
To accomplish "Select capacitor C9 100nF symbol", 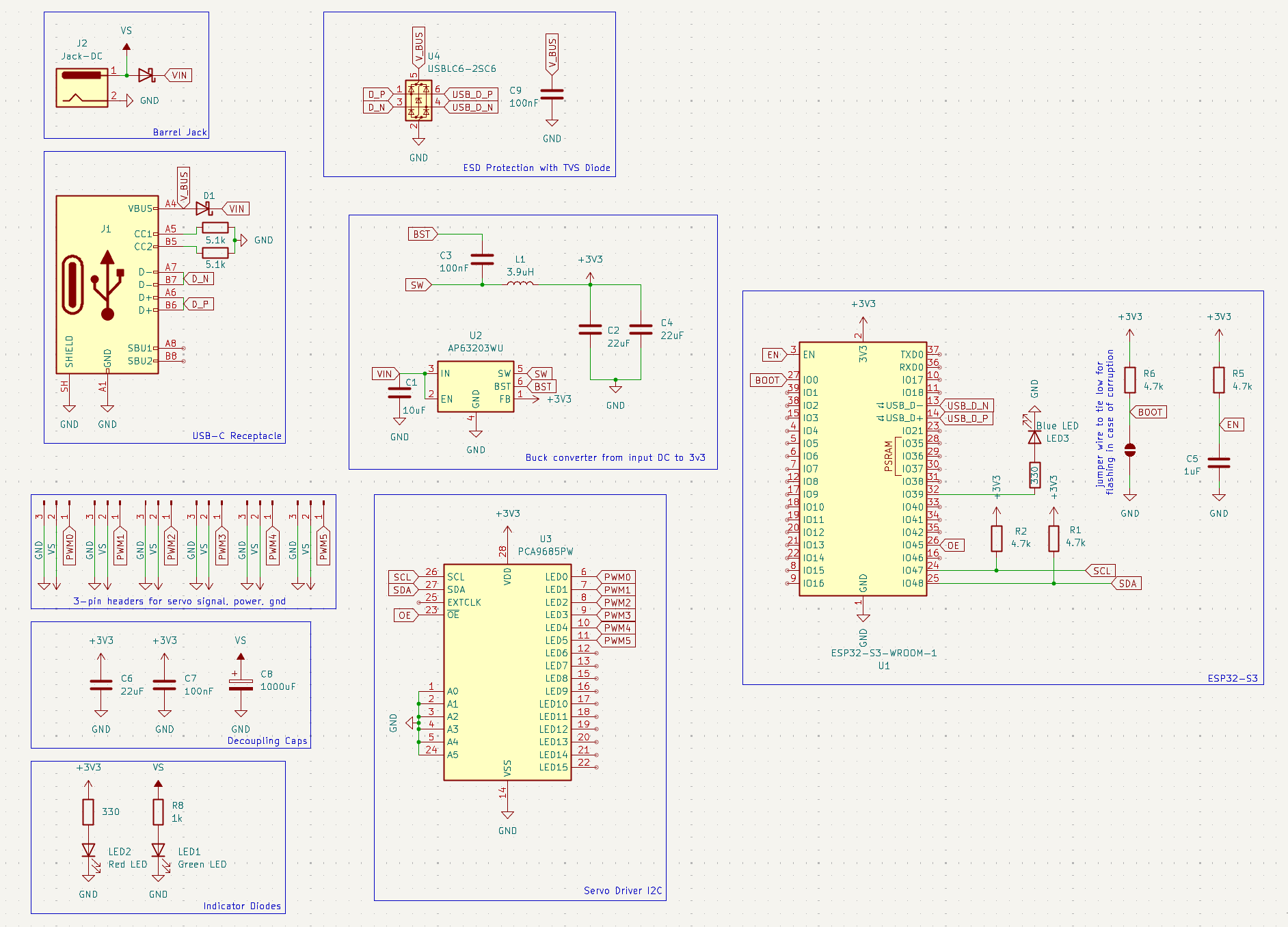I will tap(552, 94).
